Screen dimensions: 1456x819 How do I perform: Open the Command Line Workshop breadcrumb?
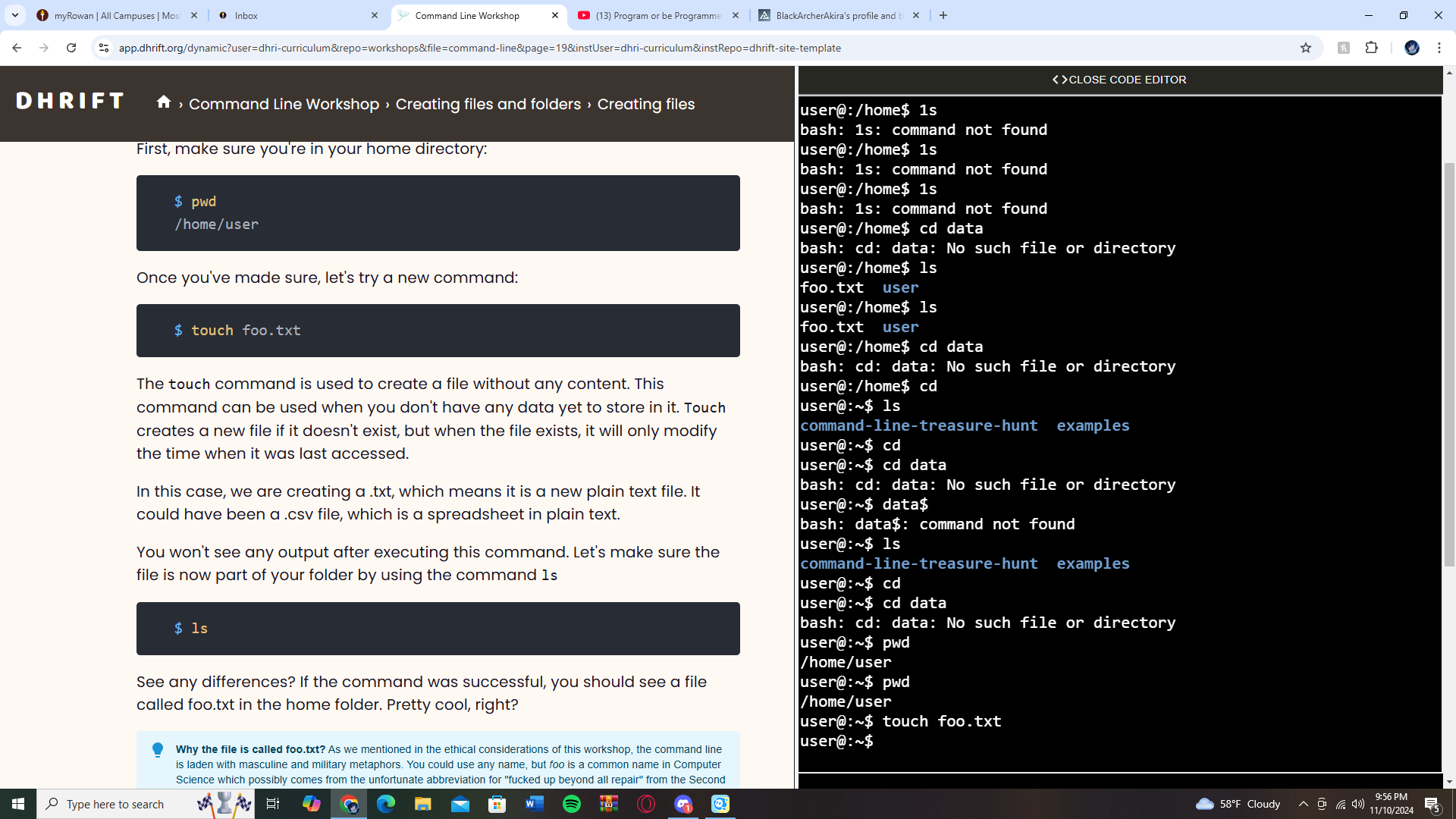point(284,104)
